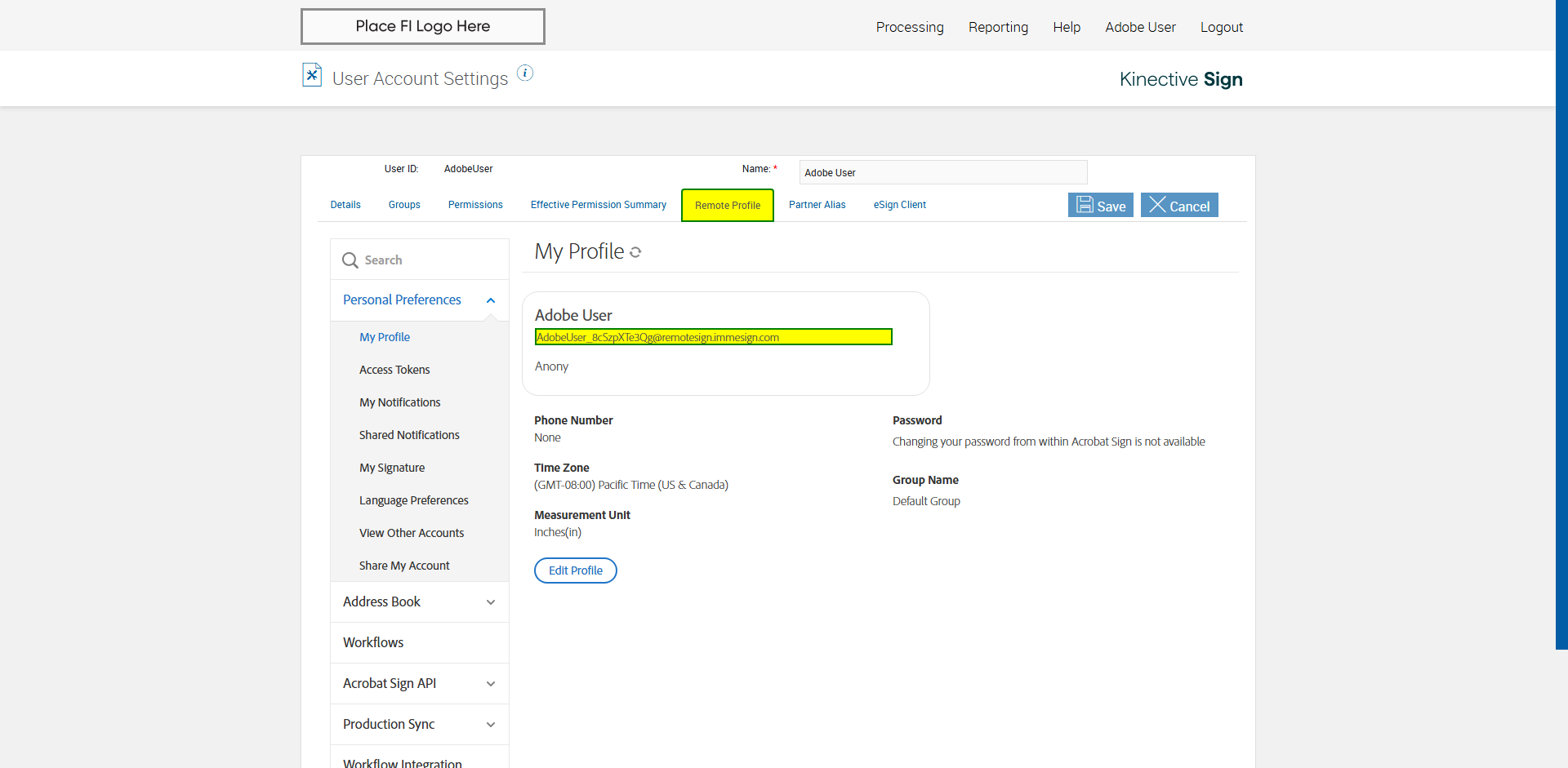Screen dimensions: 1568x768
Task: Click the refresh icon next to My Profile
Action: pos(635,253)
